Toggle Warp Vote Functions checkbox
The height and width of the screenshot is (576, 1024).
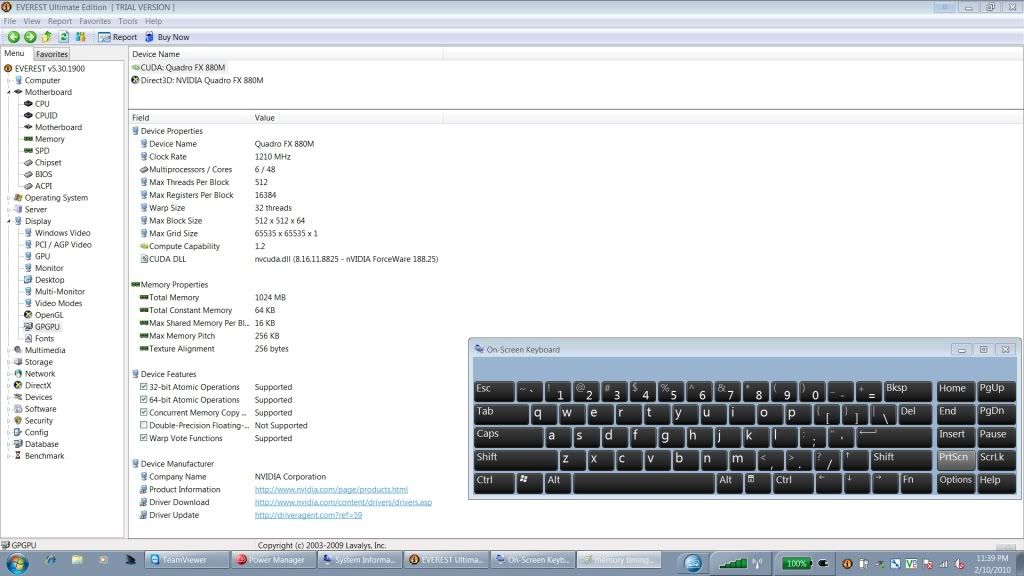(144, 438)
